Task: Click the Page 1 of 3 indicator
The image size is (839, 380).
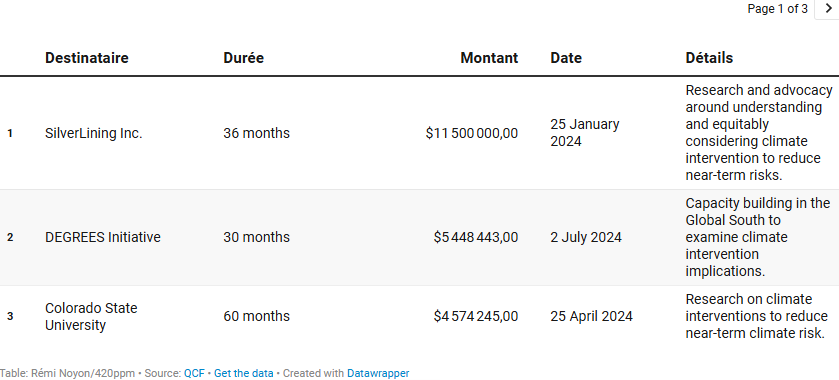Action: pyautogui.click(x=777, y=9)
